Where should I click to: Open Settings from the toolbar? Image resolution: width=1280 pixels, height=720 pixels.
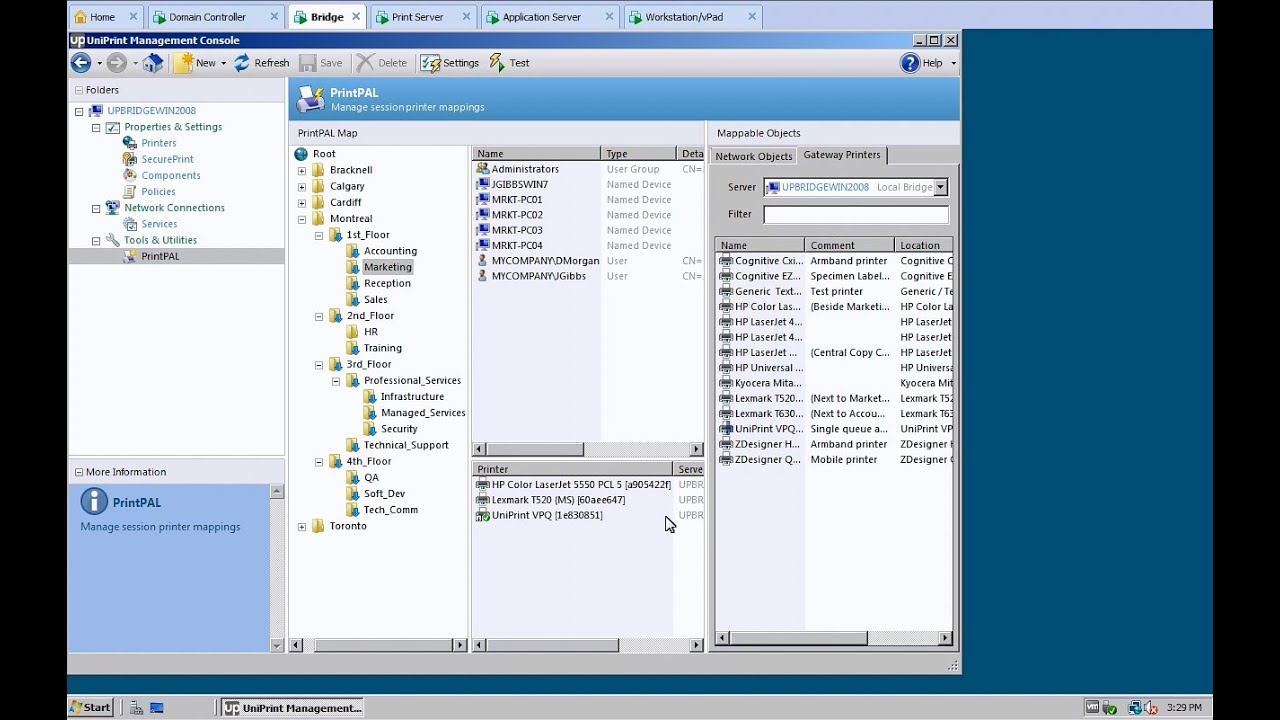(450, 63)
